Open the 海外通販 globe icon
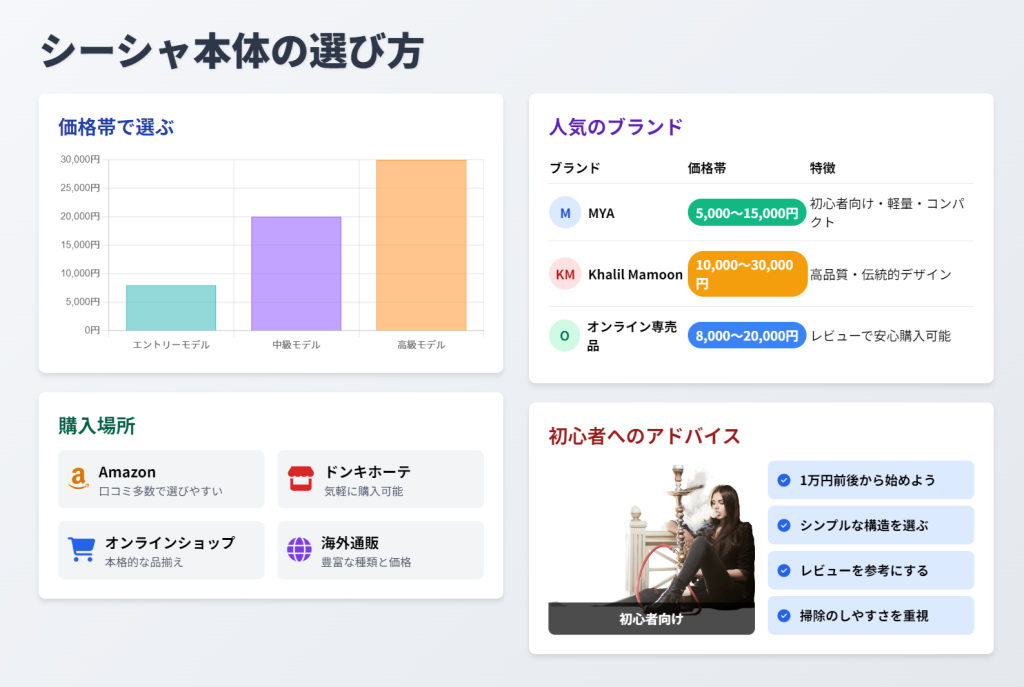Image resolution: width=1024 pixels, height=687 pixels. coord(297,549)
